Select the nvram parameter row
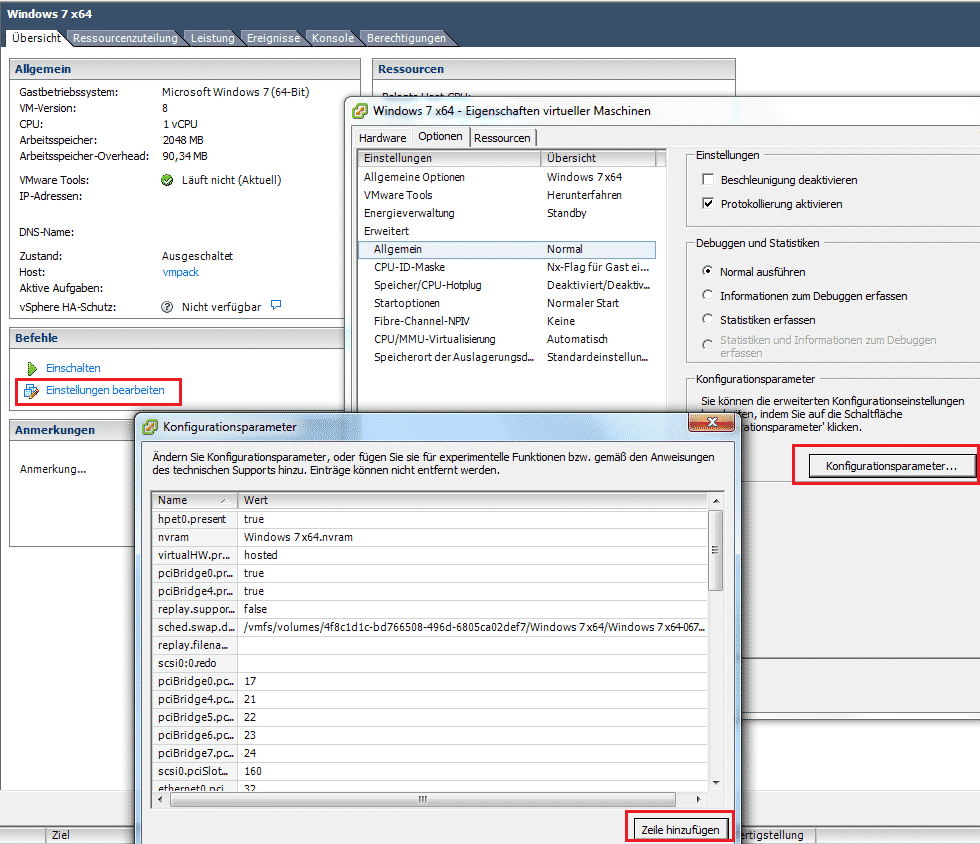Viewport: 980px width, 844px height. 430,537
